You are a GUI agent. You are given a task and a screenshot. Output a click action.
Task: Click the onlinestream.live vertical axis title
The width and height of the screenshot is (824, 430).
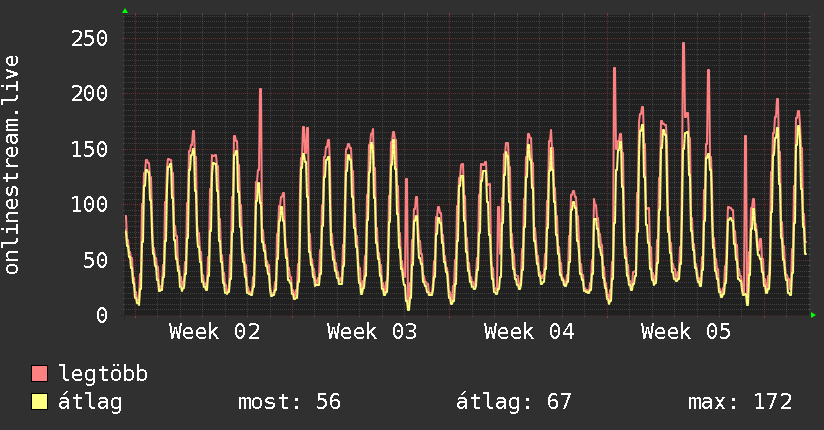[13, 166]
